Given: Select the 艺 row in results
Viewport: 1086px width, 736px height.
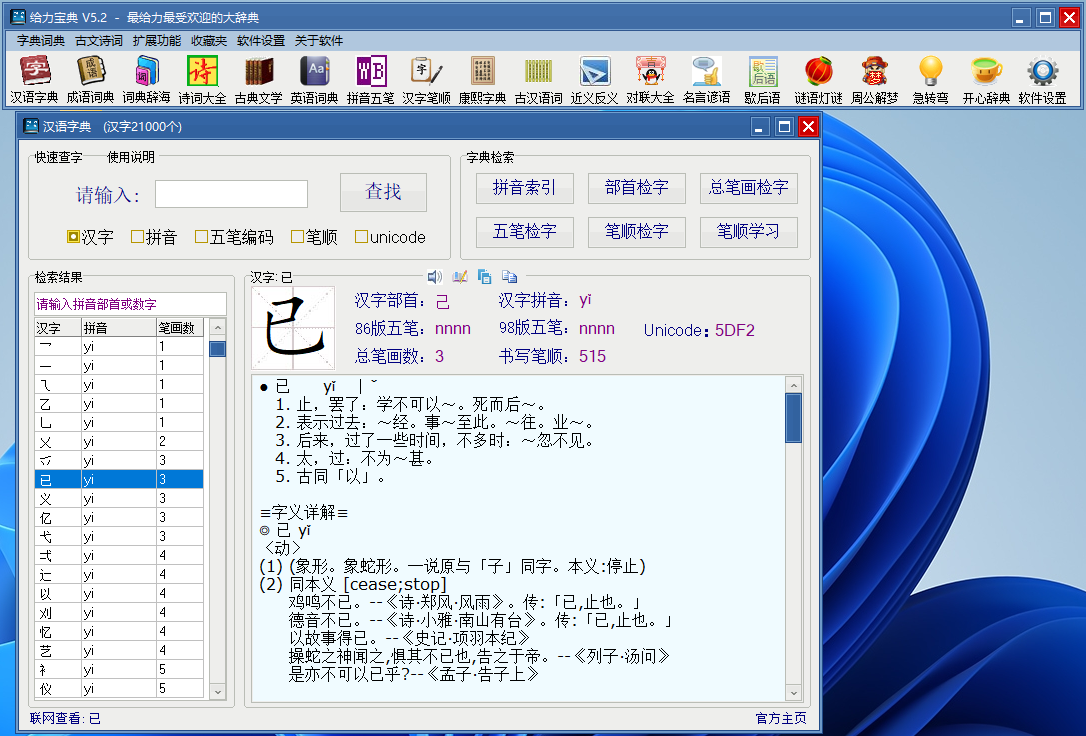Looking at the screenshot, I should coord(119,650).
